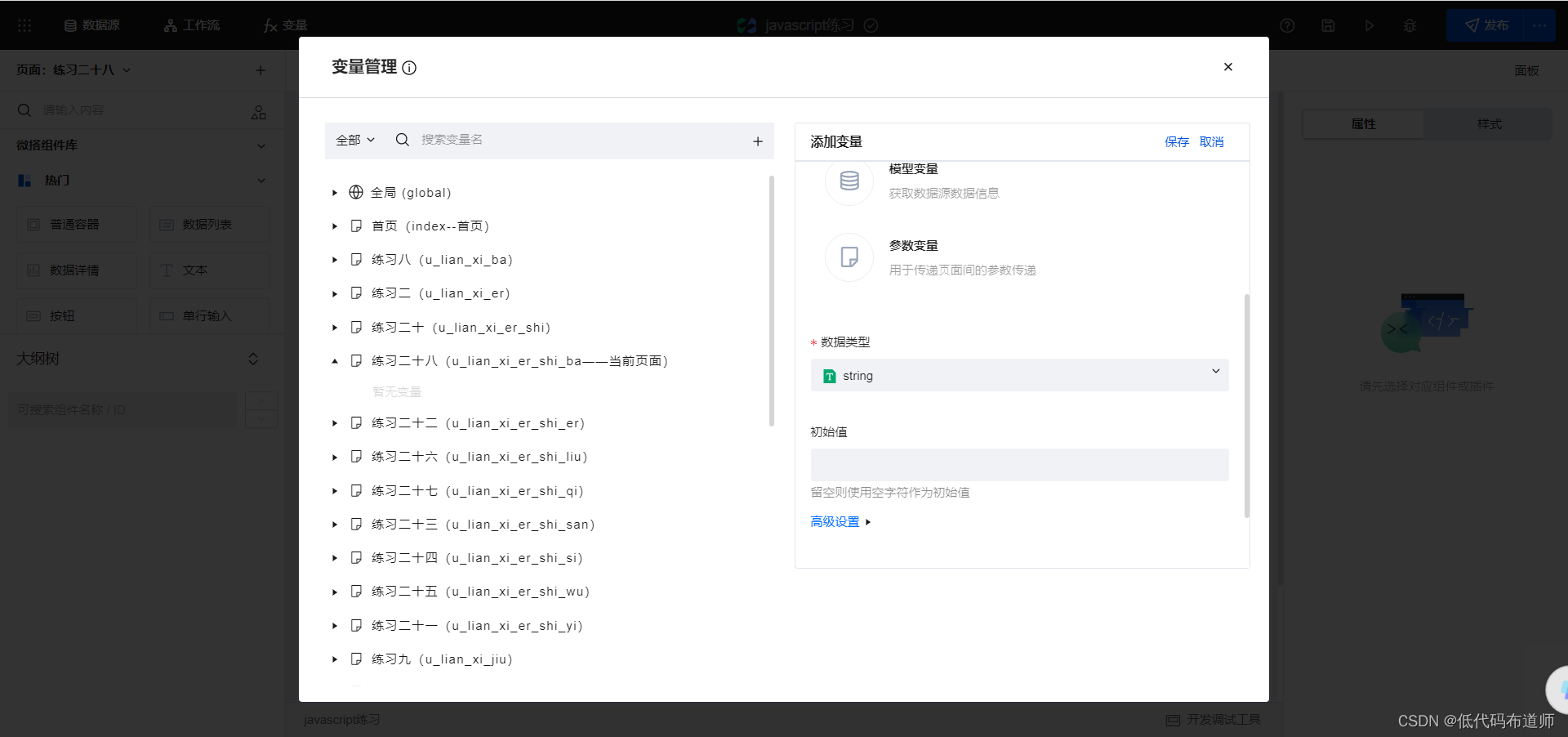The height and width of the screenshot is (737, 1568).
Task: Open the 变量 fx menu in top bar
Action: pos(286,25)
